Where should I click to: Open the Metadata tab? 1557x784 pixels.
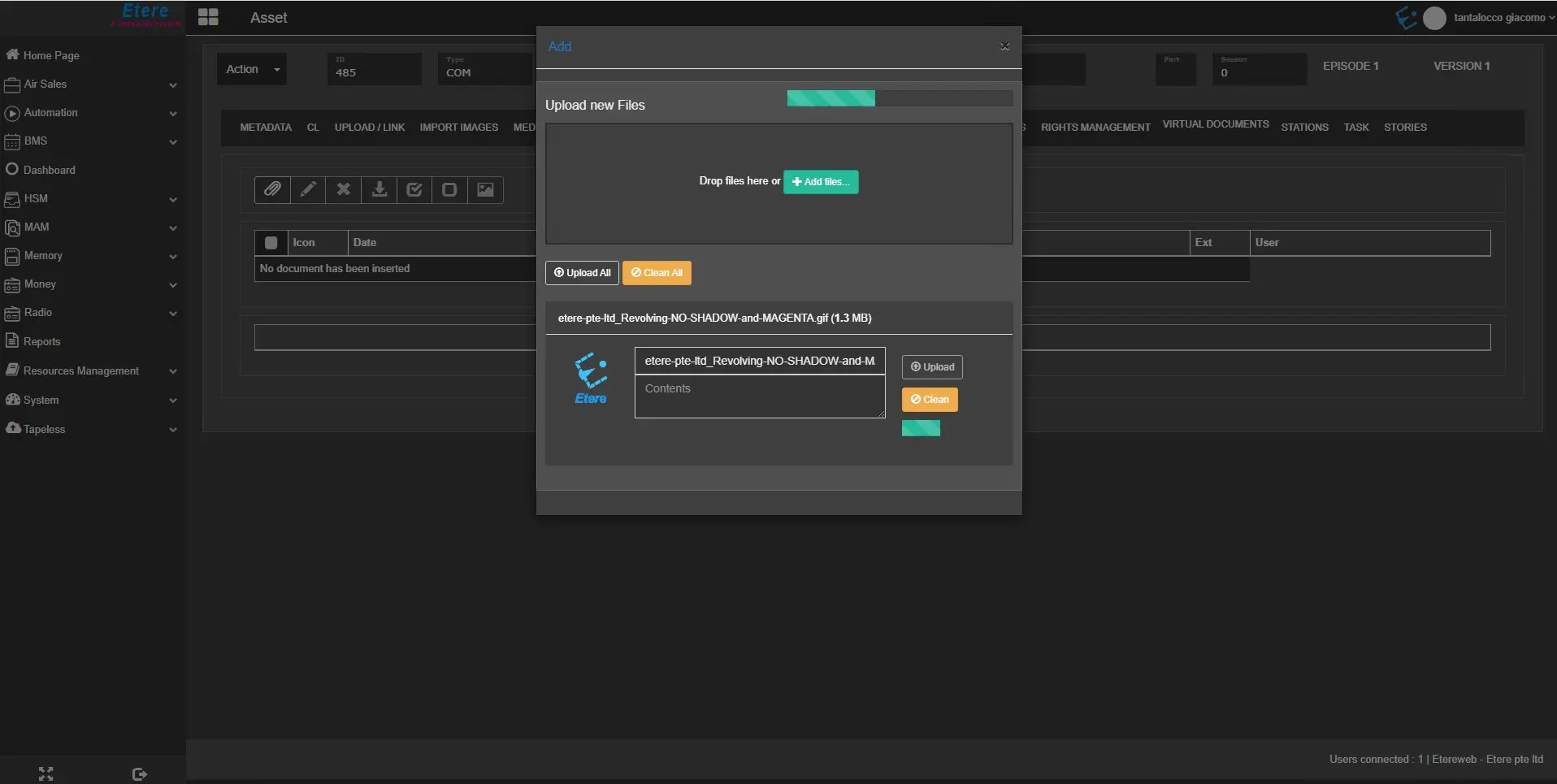(266, 128)
